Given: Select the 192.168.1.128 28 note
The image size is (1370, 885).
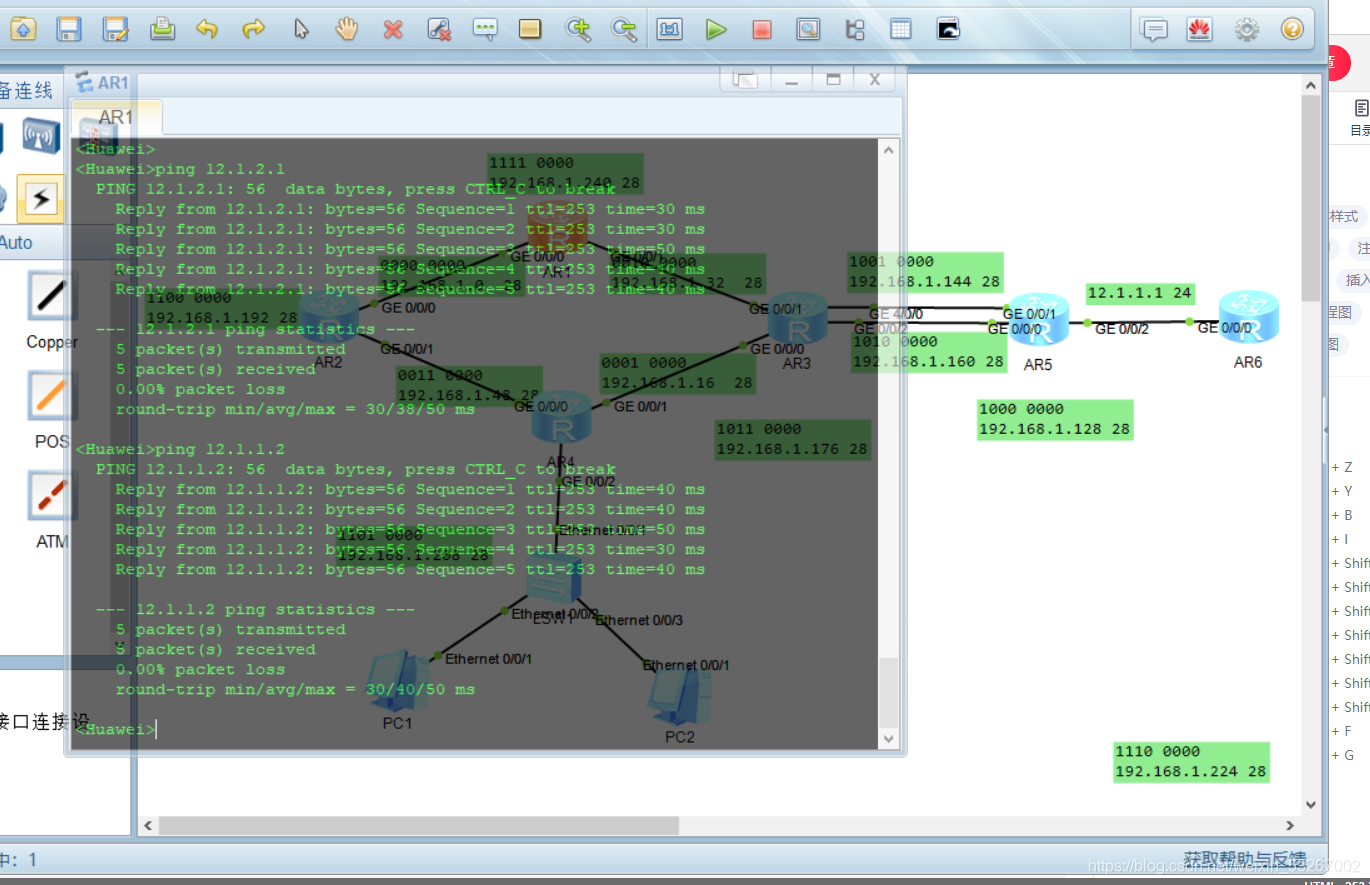Looking at the screenshot, I should (x=1055, y=419).
